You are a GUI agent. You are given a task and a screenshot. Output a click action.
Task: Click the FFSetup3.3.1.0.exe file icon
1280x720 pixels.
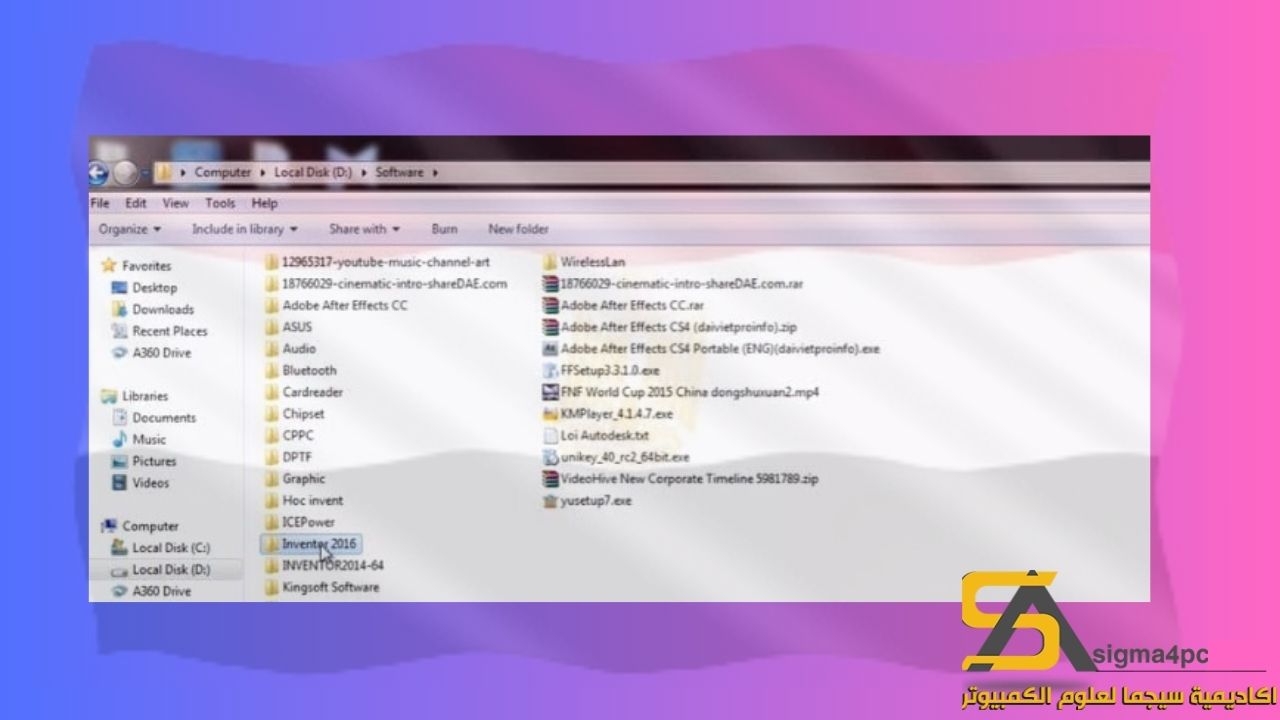[549, 370]
